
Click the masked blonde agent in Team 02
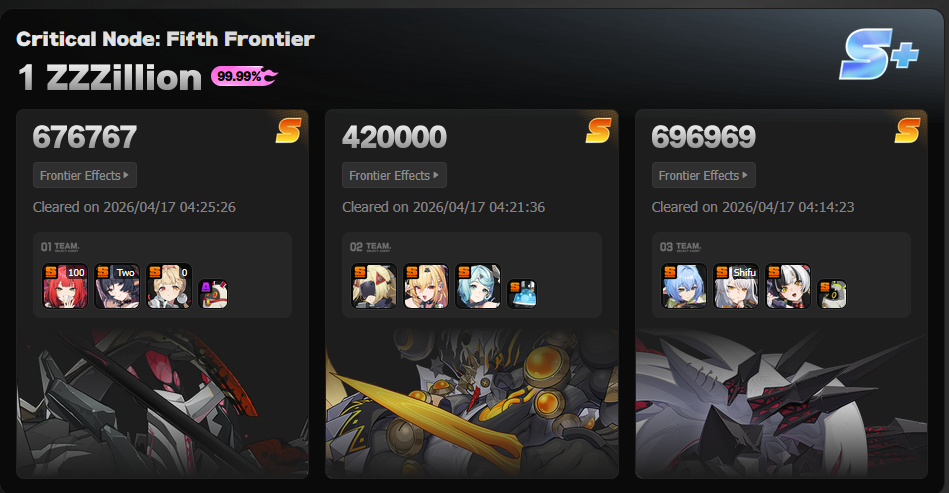pyautogui.click(x=374, y=286)
